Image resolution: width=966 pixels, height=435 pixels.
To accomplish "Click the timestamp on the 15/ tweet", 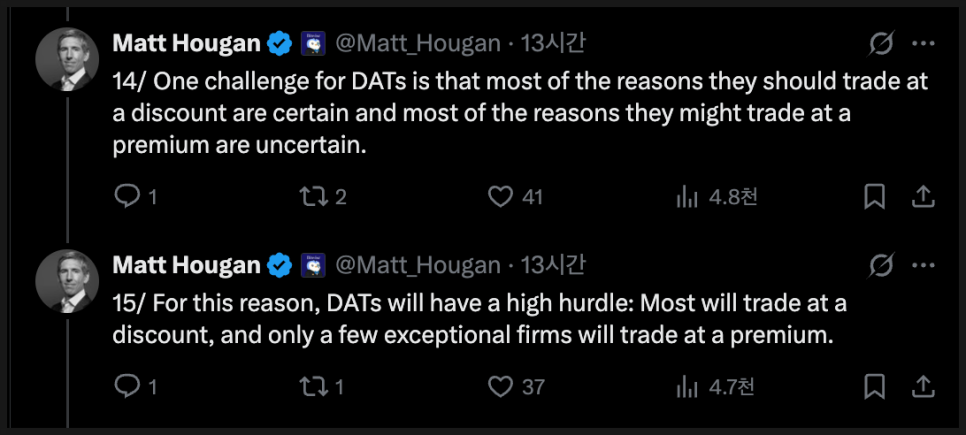I will (x=551, y=265).
